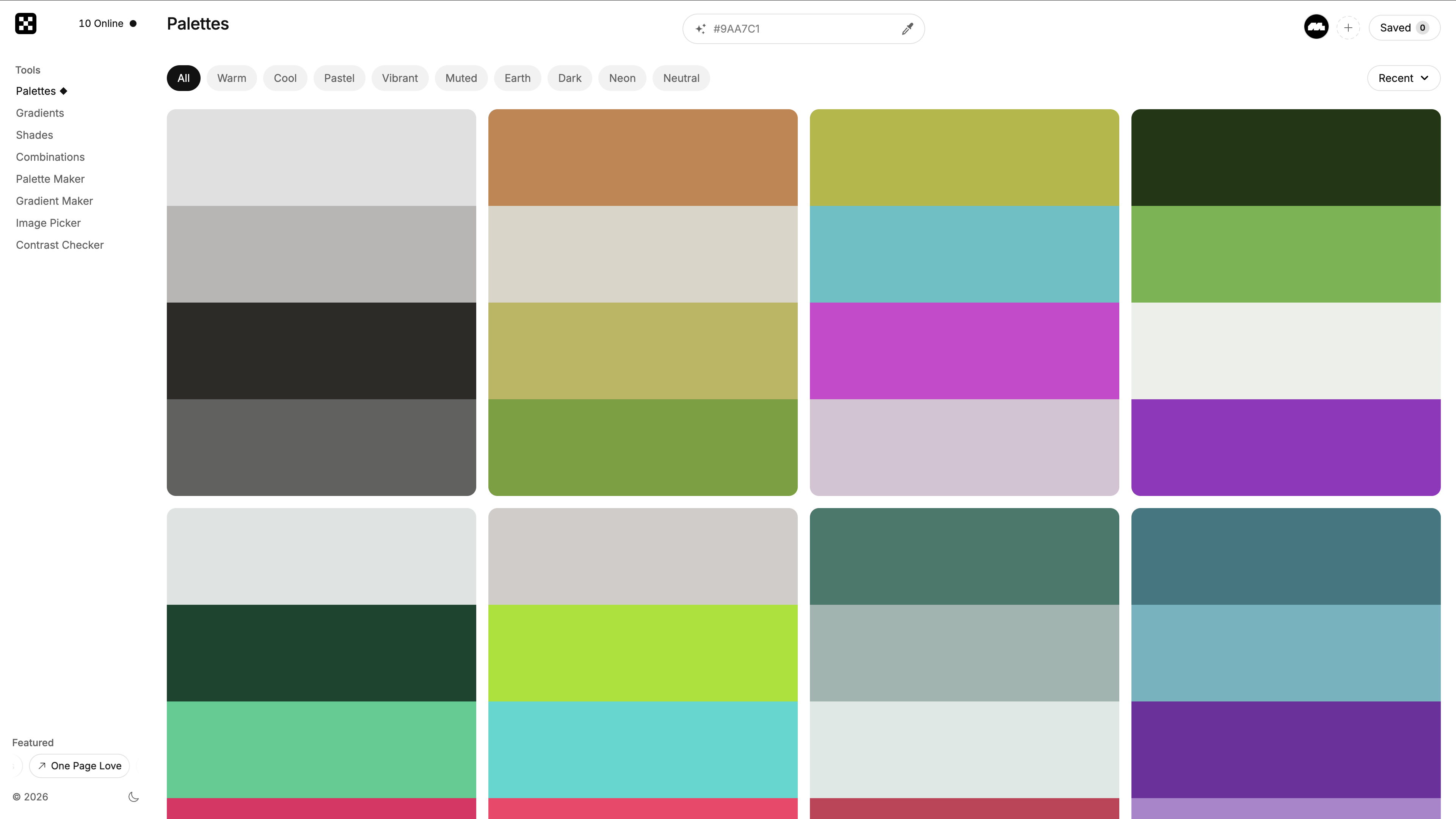Open the Recent sort dropdown

pos(1403,78)
